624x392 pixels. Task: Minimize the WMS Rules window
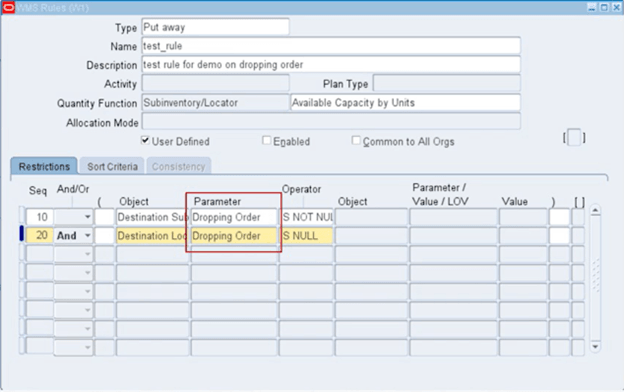pos(592,8)
